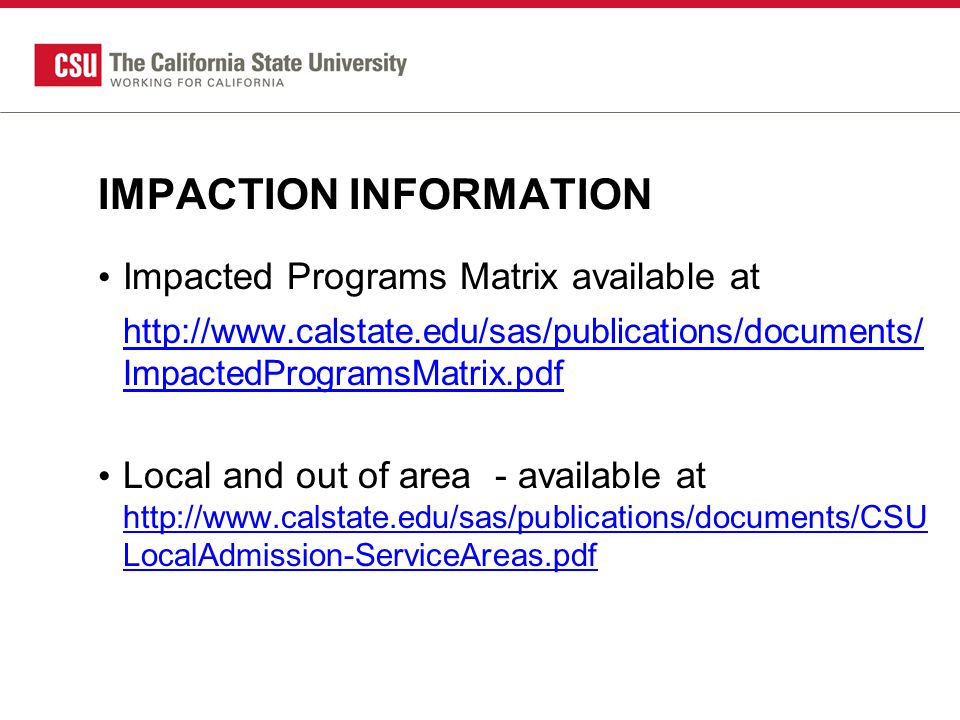
Task: Click the red CSU logo box
Action: (68, 65)
